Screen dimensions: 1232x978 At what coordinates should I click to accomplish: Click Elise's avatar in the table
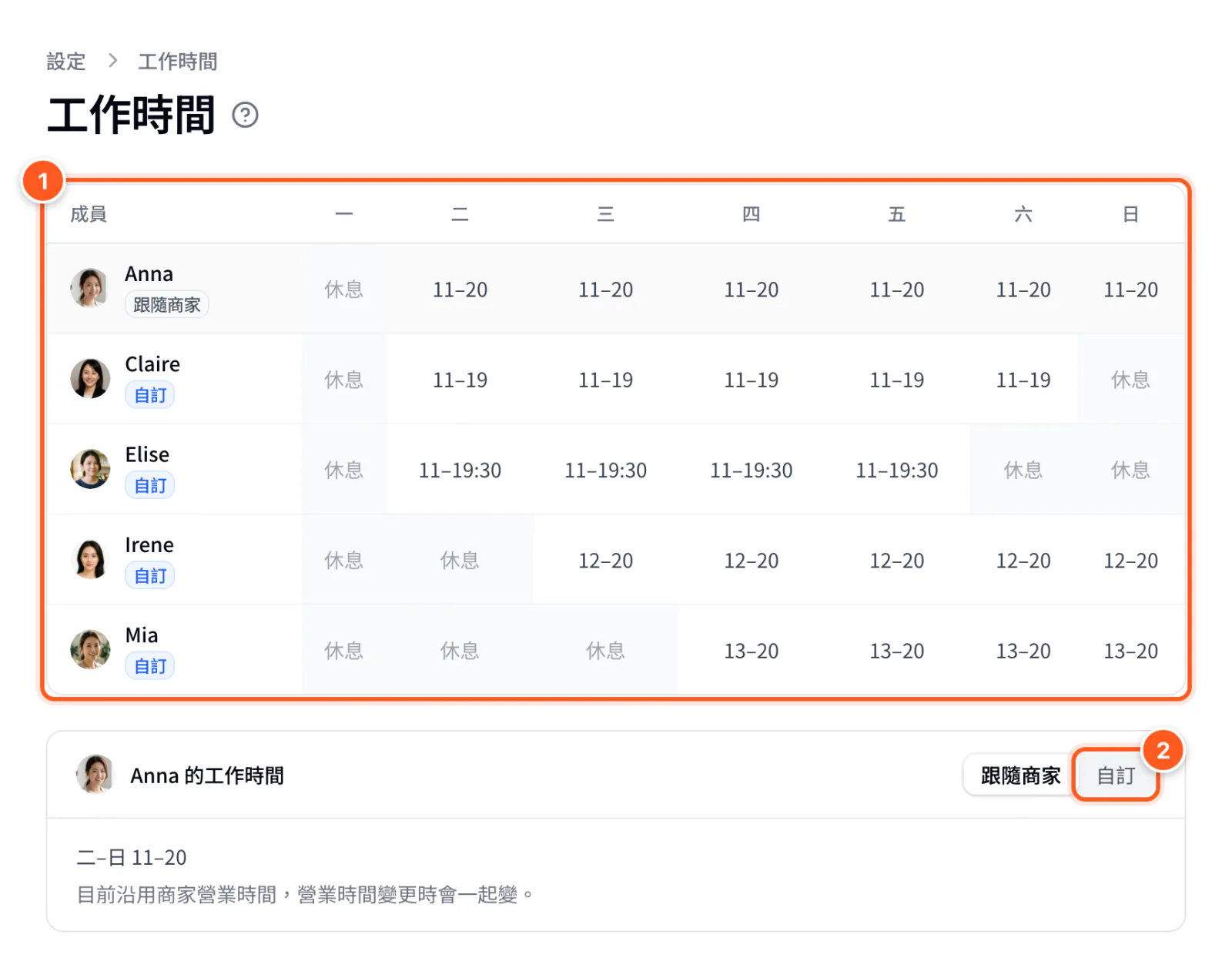coord(90,469)
